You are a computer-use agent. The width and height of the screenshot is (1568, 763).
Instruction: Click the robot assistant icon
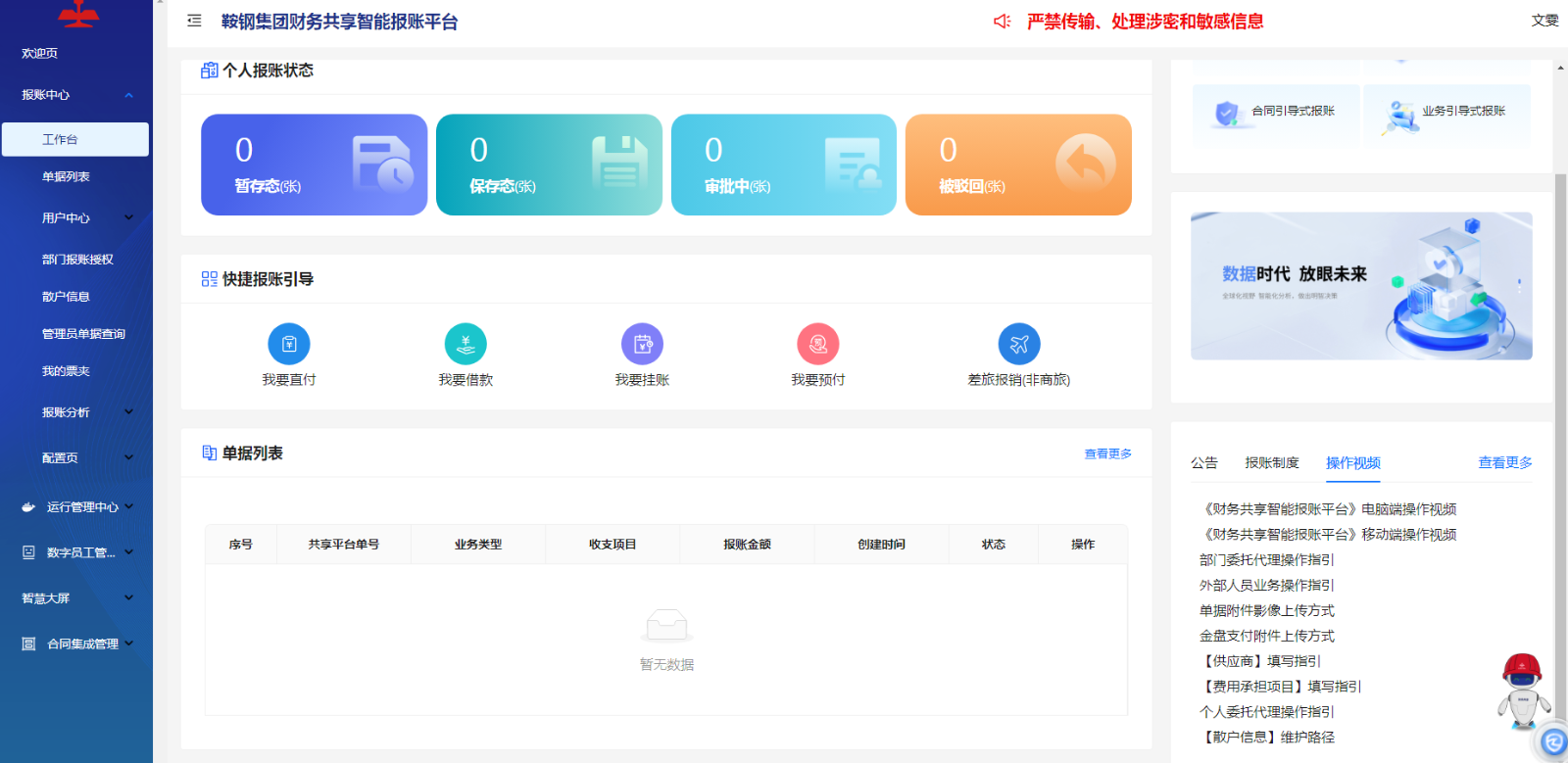(1523, 691)
